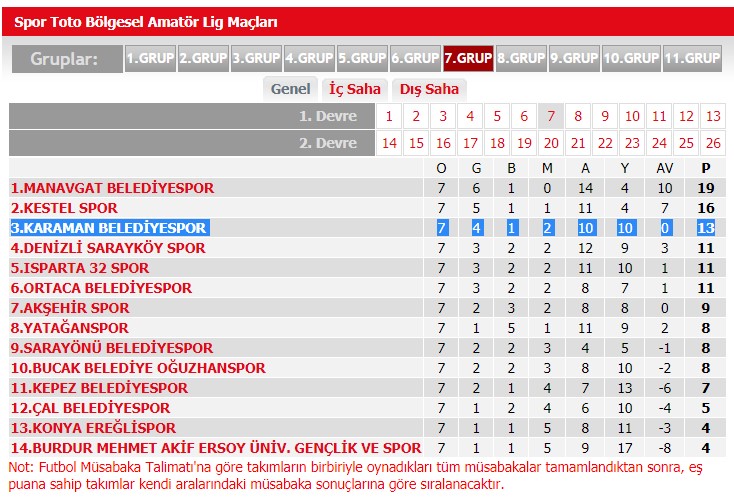Select week 14 in 2. Devre

point(389,143)
